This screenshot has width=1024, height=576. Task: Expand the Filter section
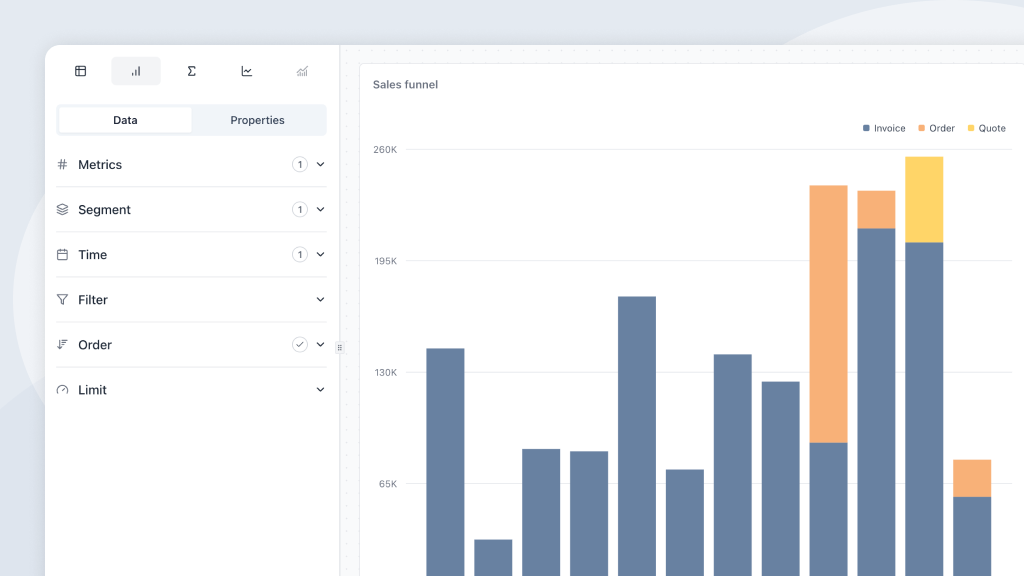(320, 299)
